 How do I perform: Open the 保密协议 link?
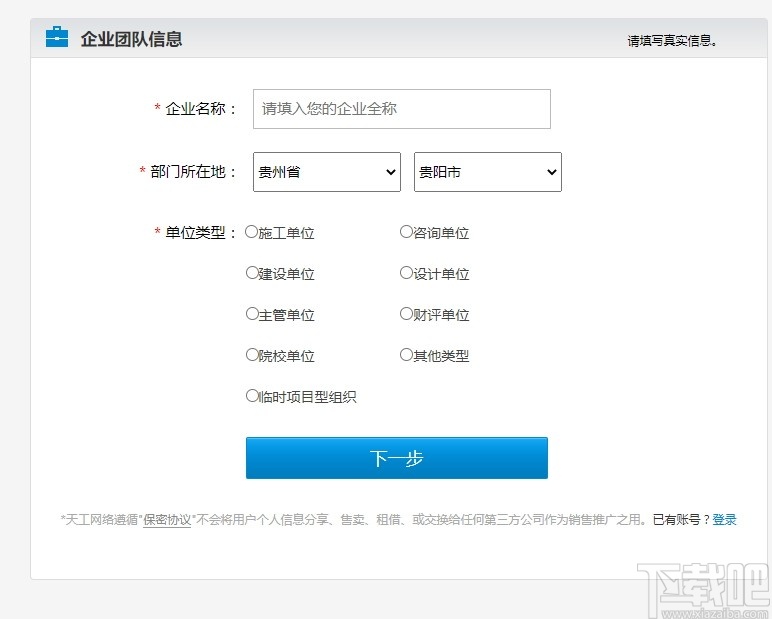(167, 520)
